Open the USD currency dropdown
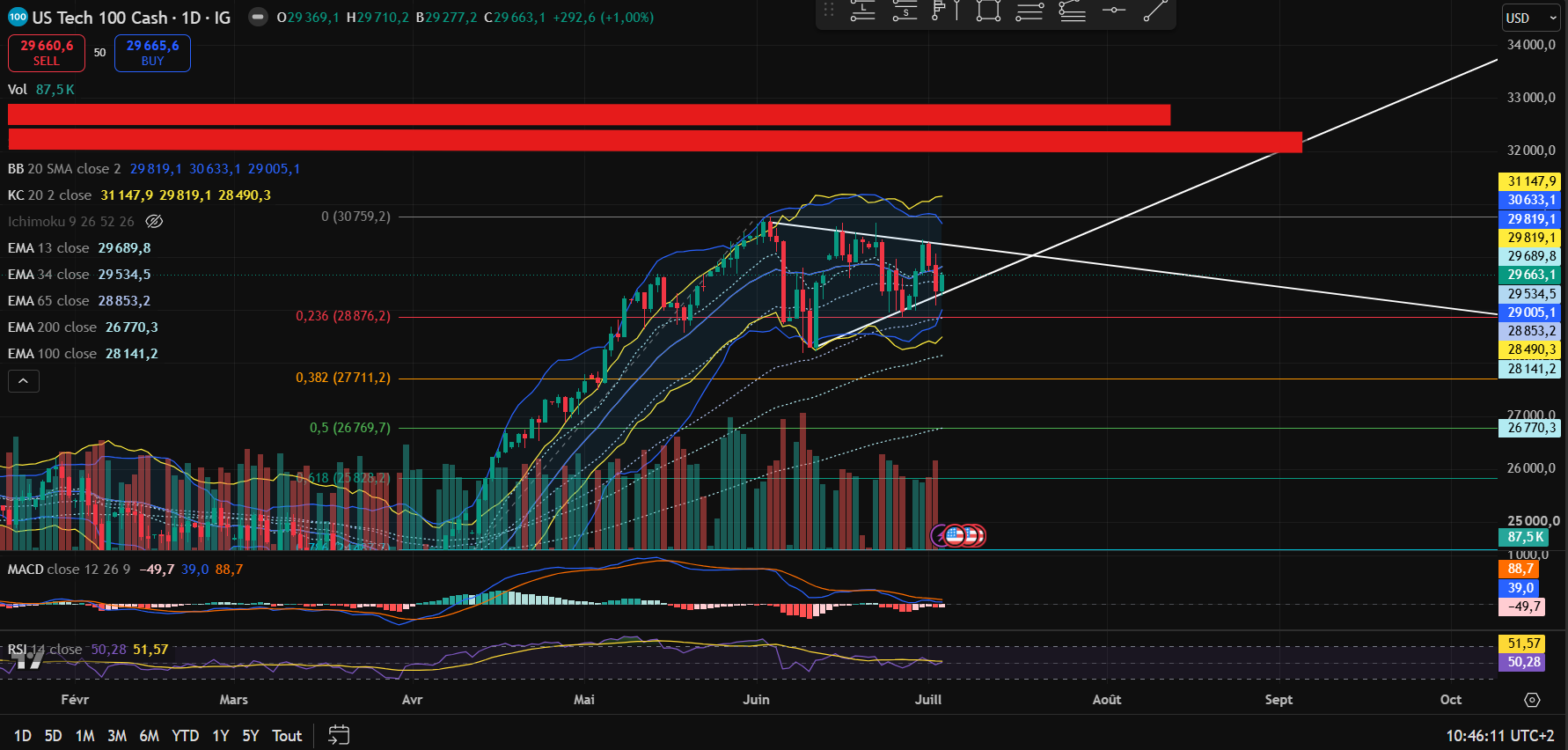1568x750 pixels. pyautogui.click(x=1531, y=18)
